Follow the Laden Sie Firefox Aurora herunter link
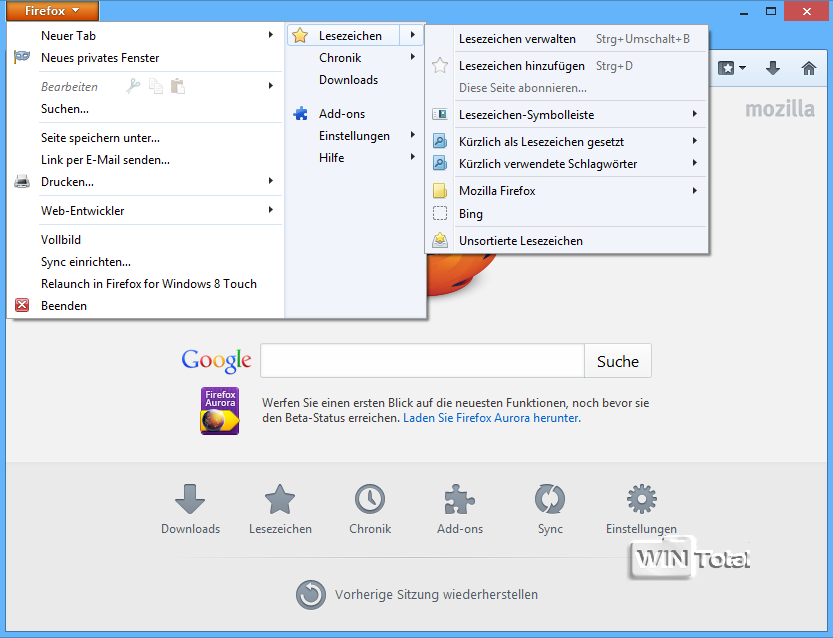Viewport: 833px width, 638px height. click(x=492, y=418)
